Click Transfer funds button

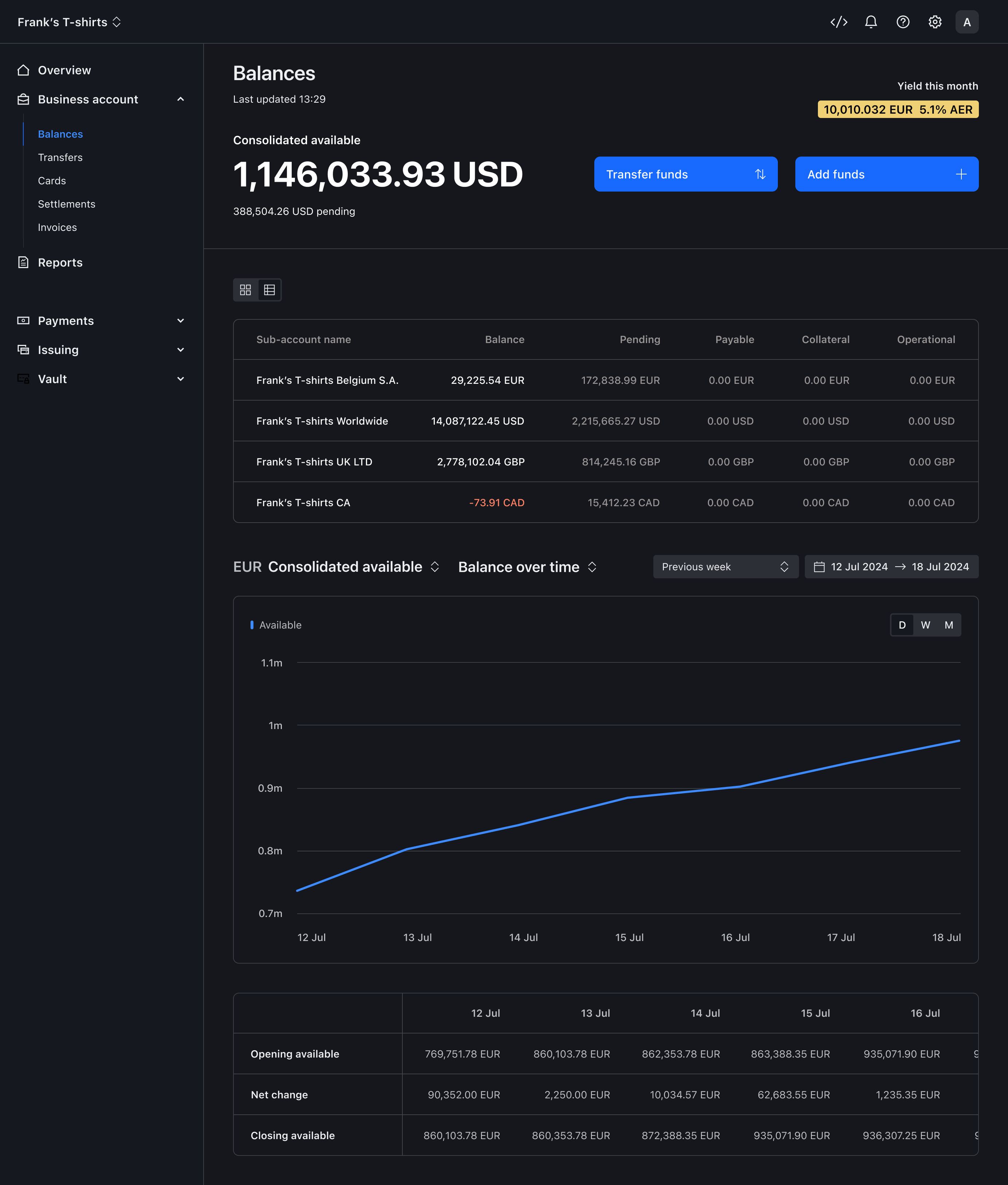pos(685,174)
